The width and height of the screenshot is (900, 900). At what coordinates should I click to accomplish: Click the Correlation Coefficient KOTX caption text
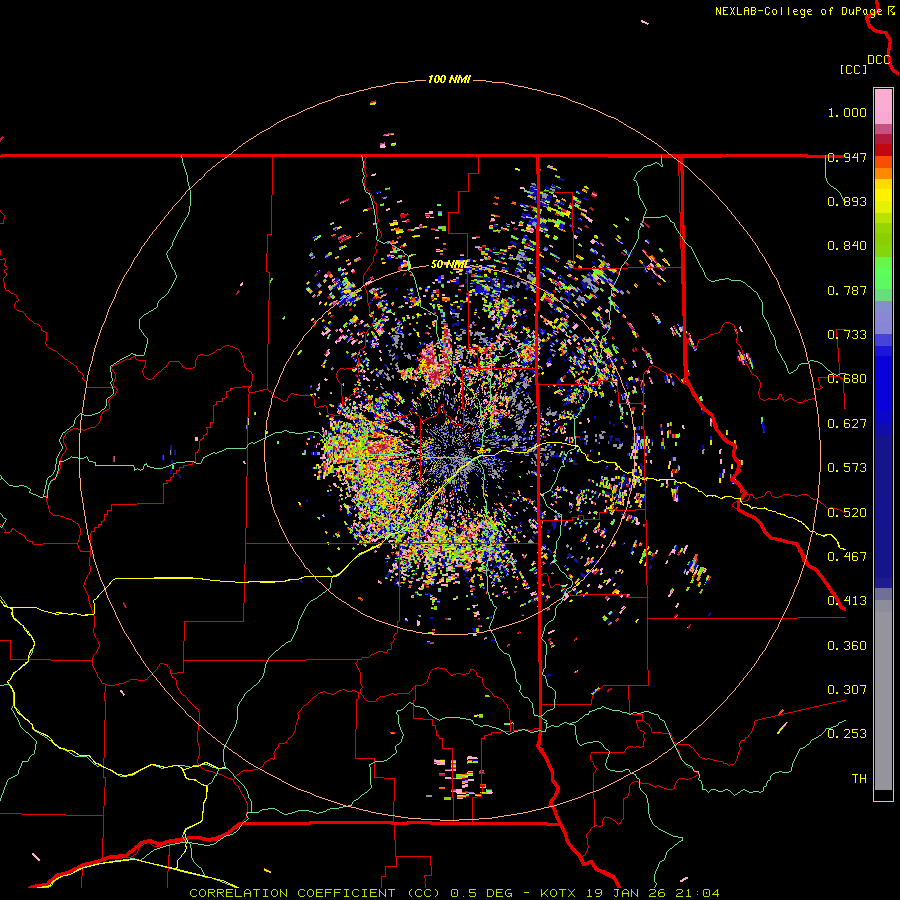454,893
